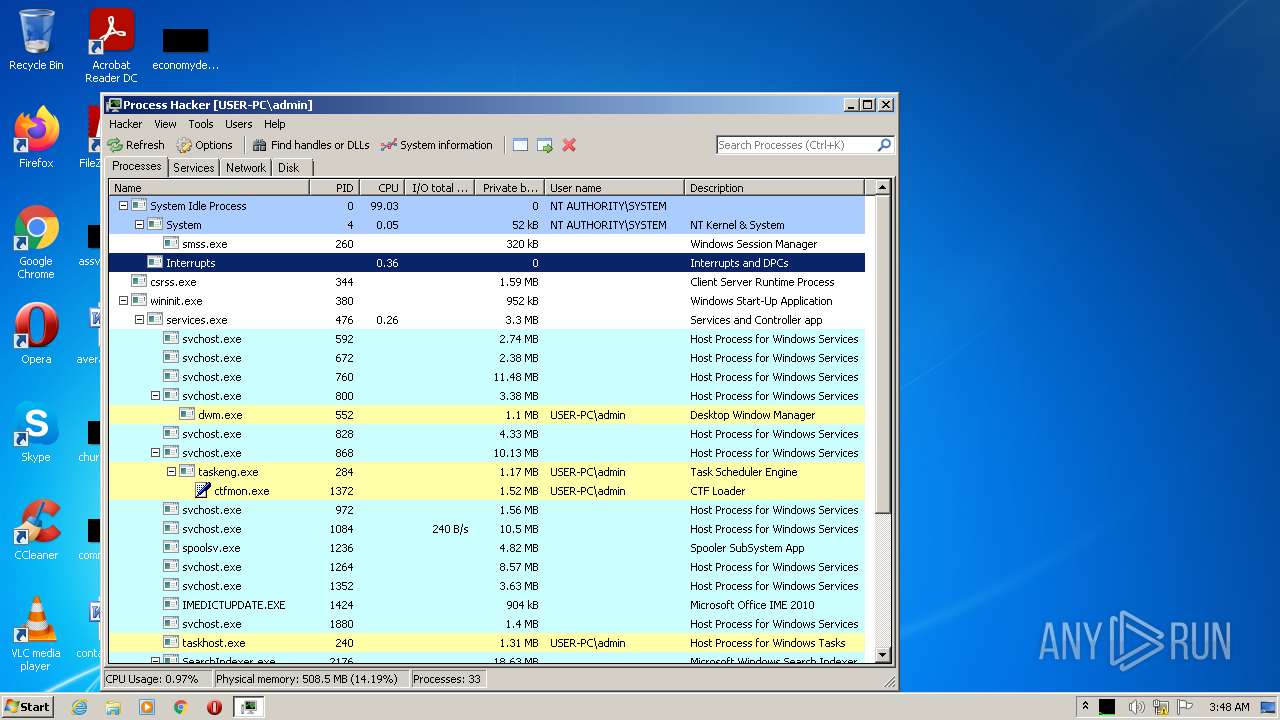Collapse the System process node

pyautogui.click(x=140, y=225)
